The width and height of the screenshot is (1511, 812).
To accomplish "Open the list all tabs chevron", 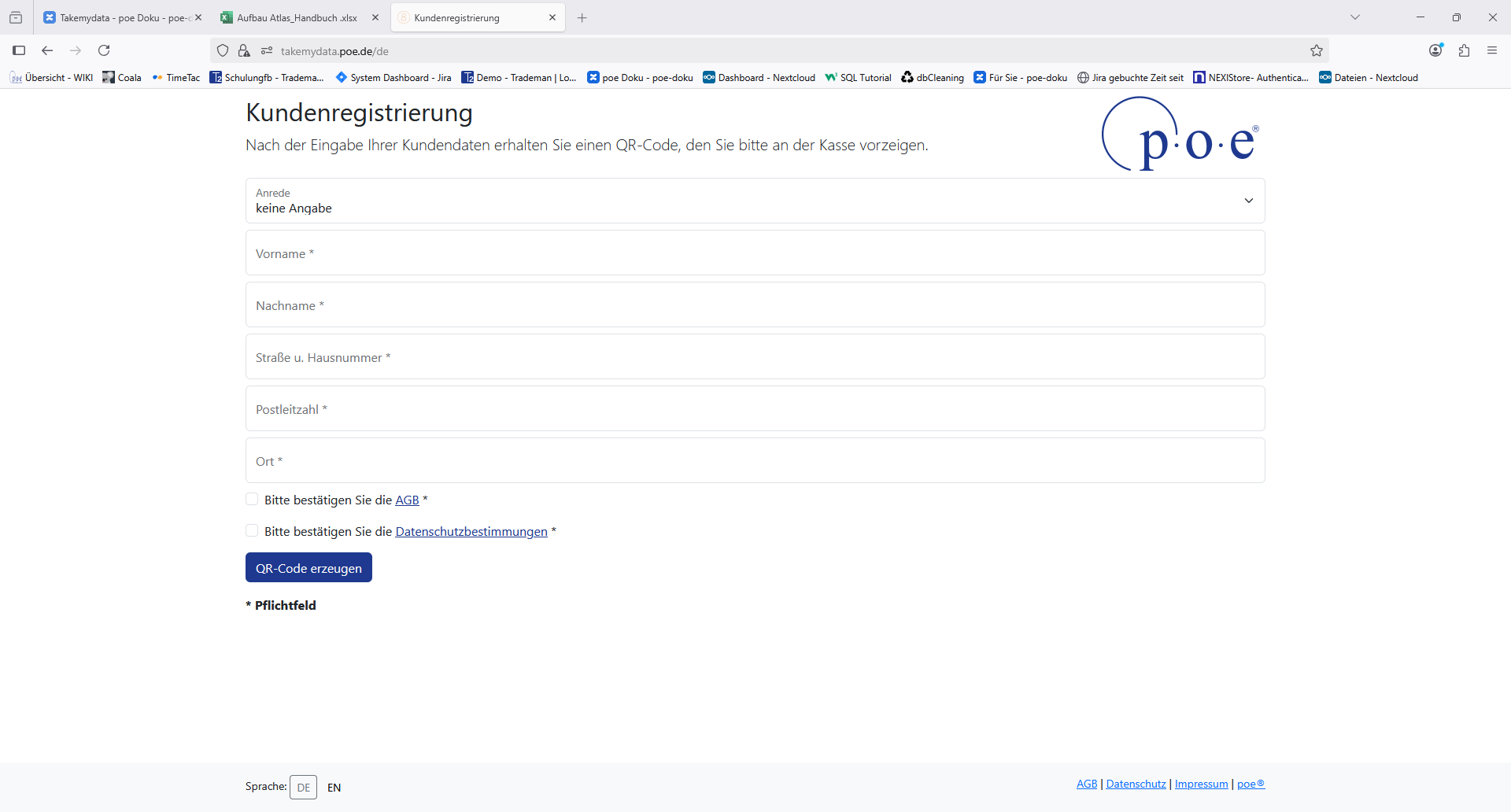I will [x=1355, y=17].
